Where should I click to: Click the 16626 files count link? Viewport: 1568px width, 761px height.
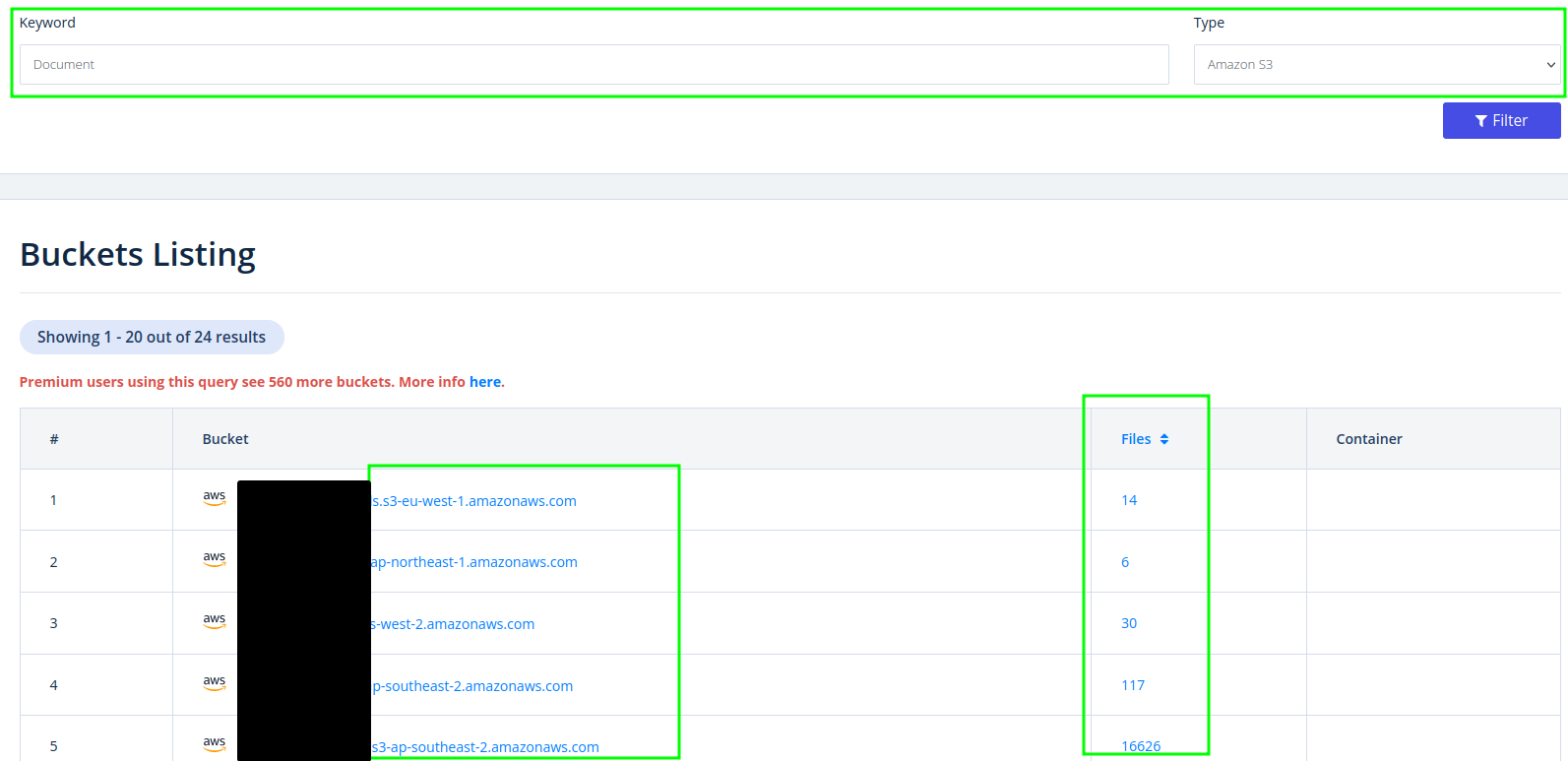[x=1141, y=746]
